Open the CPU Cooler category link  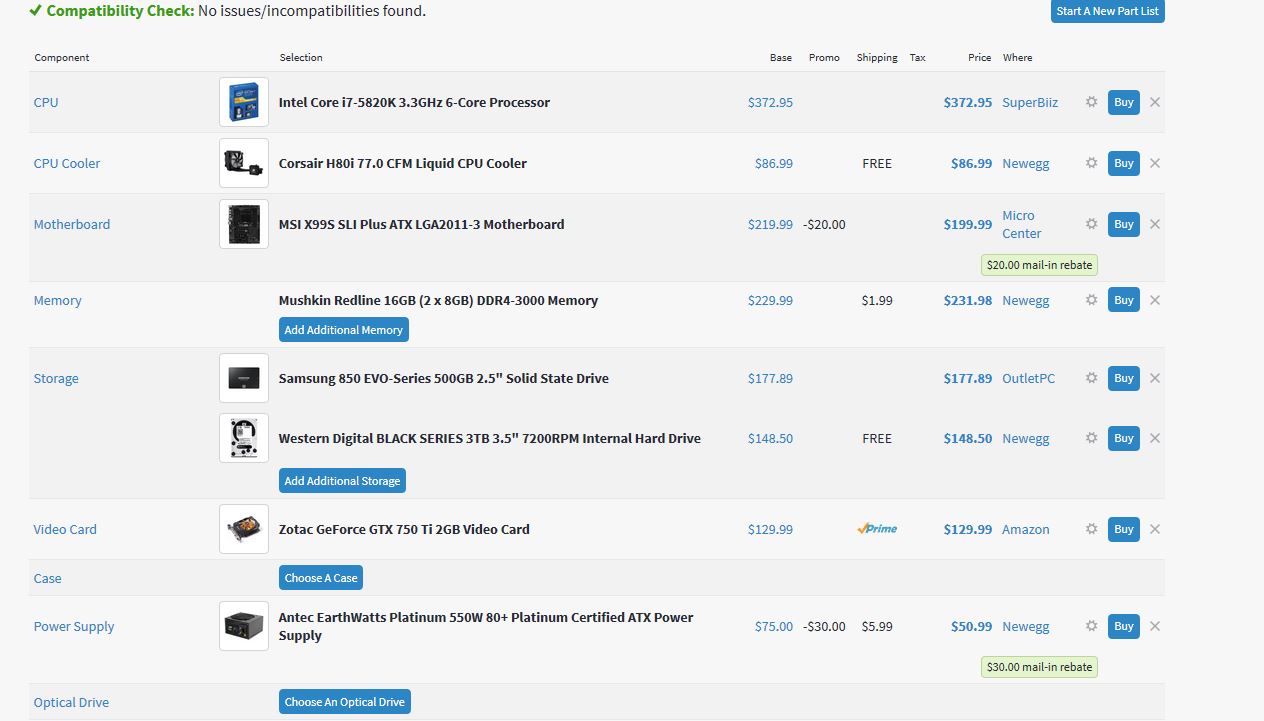tap(67, 163)
